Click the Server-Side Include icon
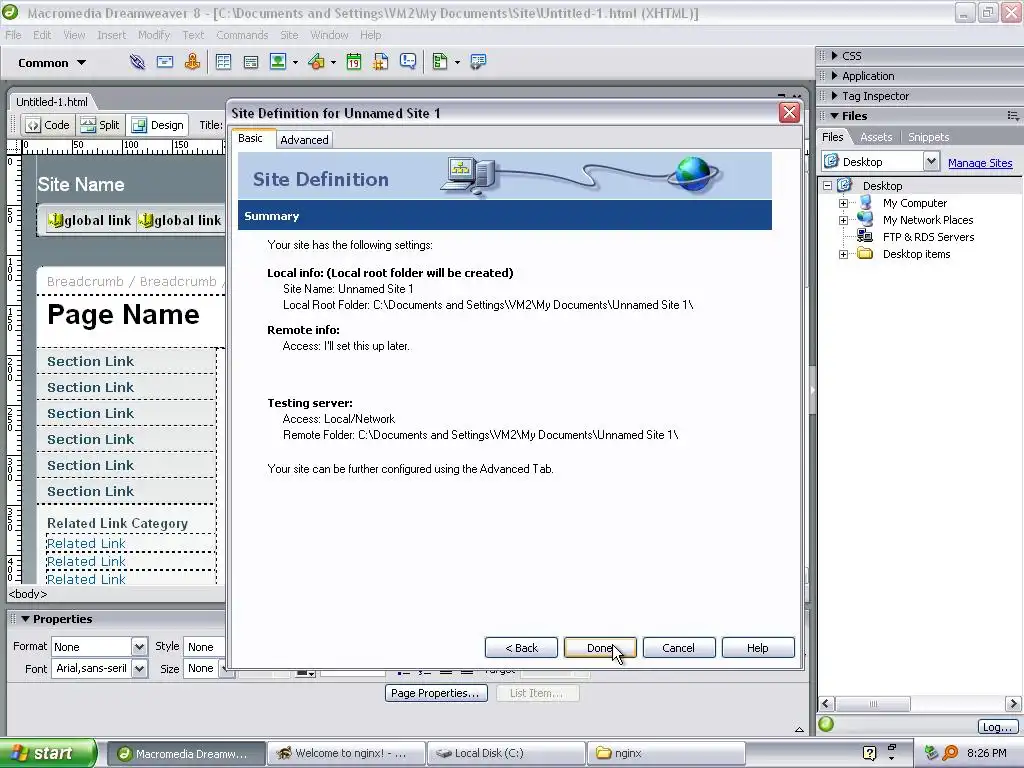 point(381,62)
